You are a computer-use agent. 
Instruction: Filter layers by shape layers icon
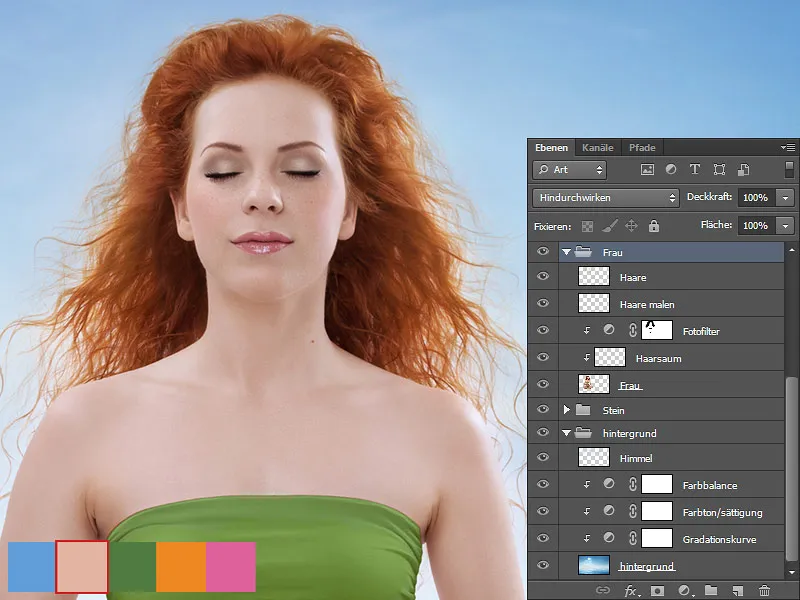pyautogui.click(x=719, y=170)
